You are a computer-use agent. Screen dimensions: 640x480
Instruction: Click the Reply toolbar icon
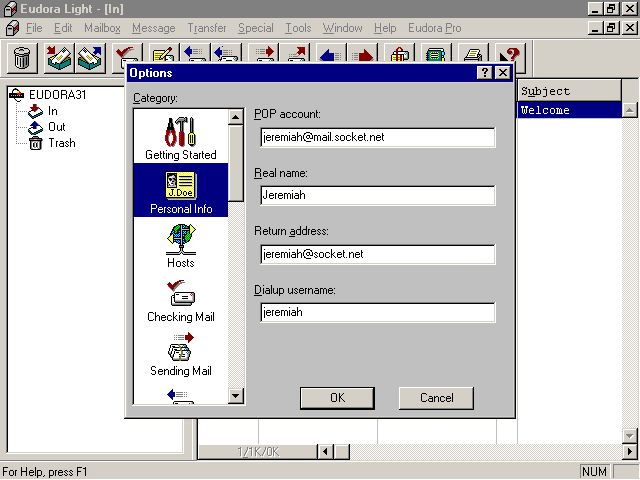pyautogui.click(x=194, y=54)
